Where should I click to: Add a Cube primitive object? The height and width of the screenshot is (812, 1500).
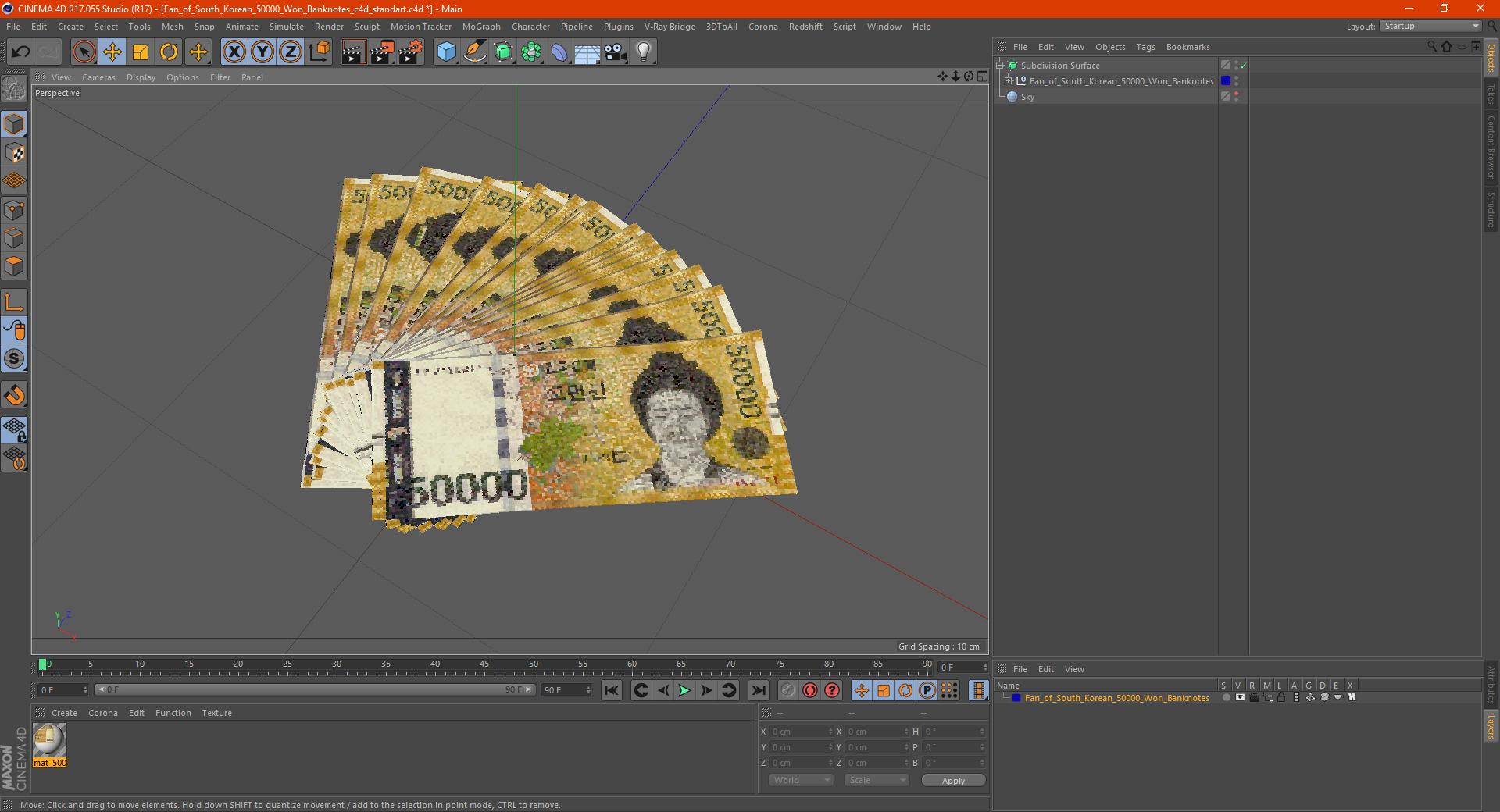(446, 52)
